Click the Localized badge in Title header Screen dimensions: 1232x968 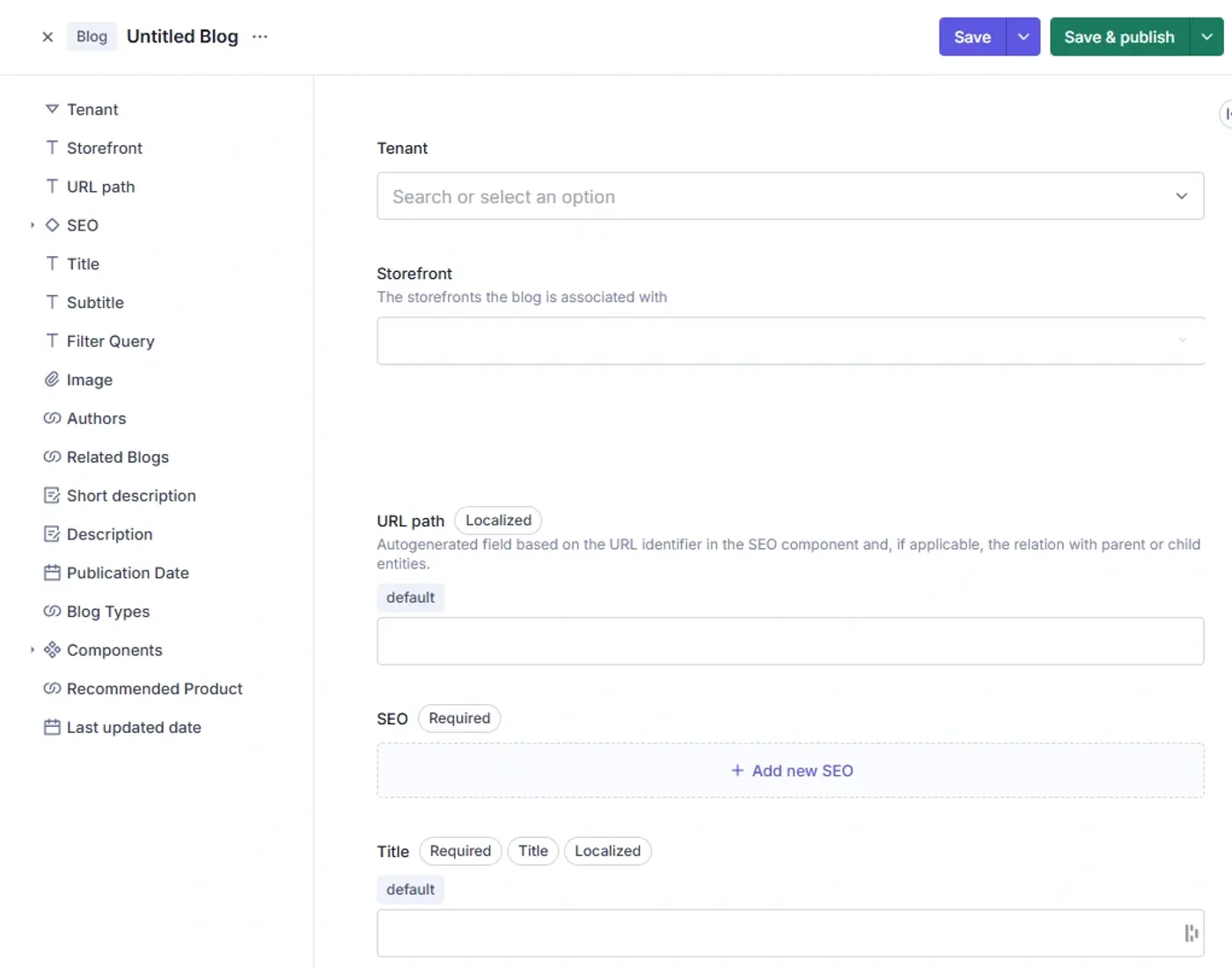(607, 851)
